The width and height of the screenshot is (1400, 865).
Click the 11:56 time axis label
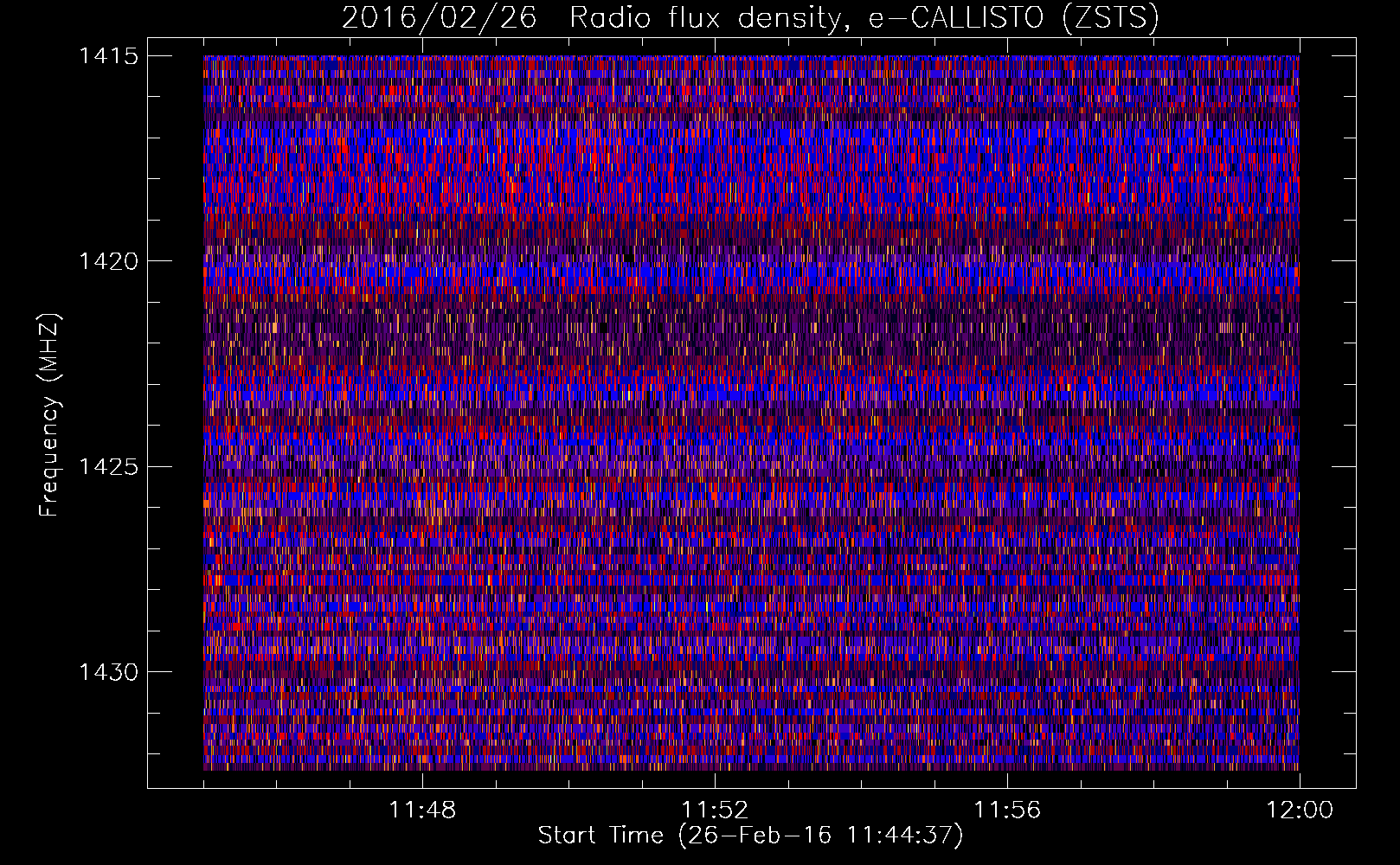coord(1007,811)
